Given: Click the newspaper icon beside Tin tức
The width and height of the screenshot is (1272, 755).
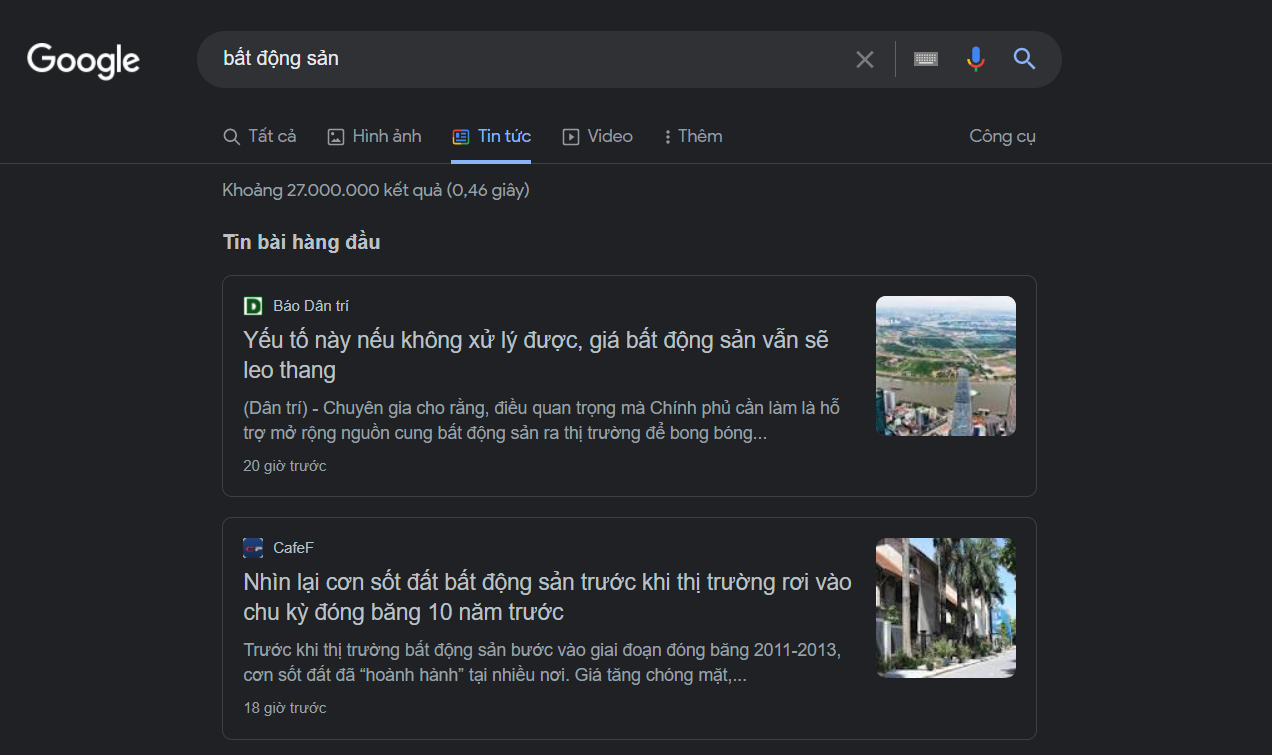Looking at the screenshot, I should point(461,135).
